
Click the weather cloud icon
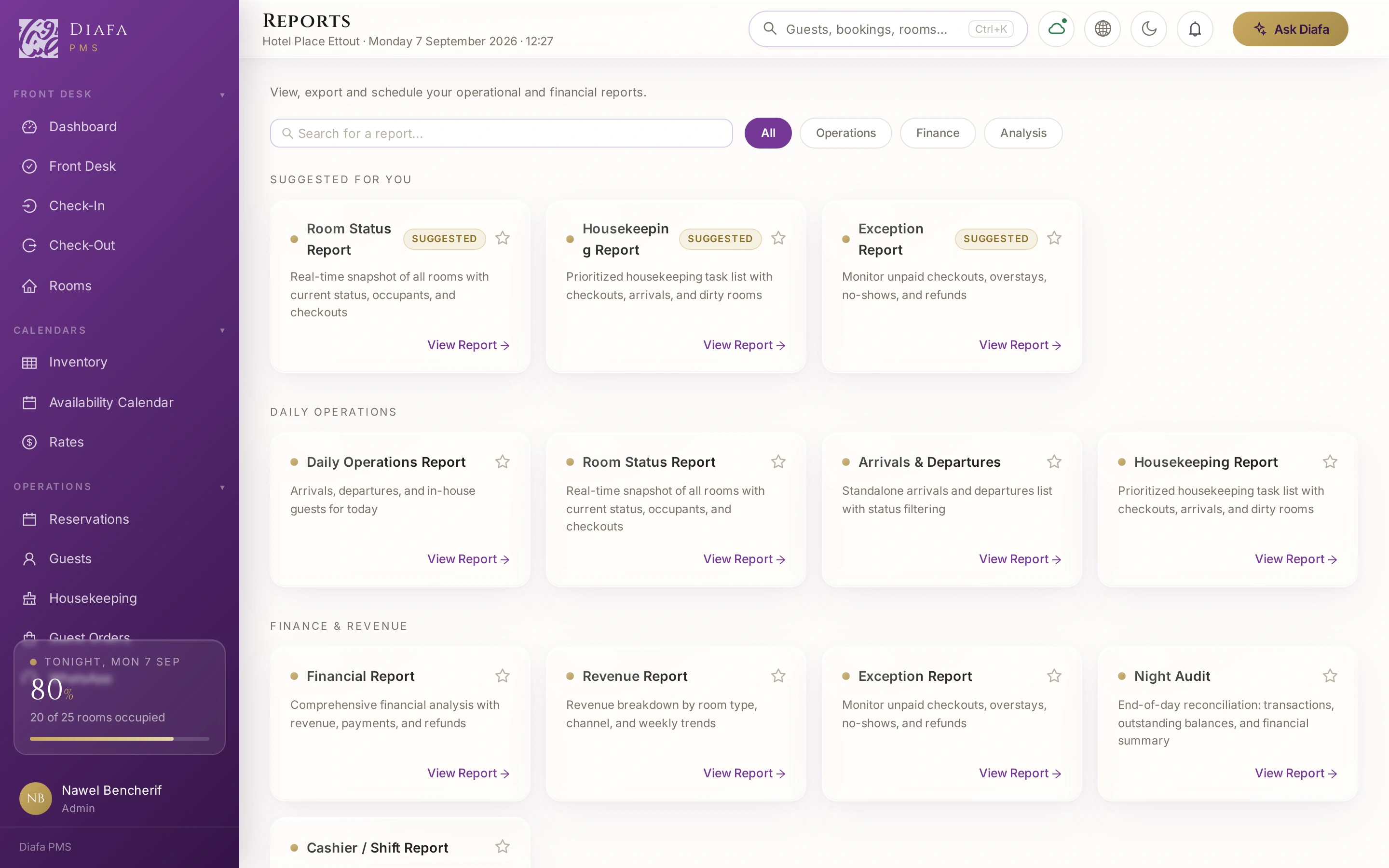coord(1056,29)
